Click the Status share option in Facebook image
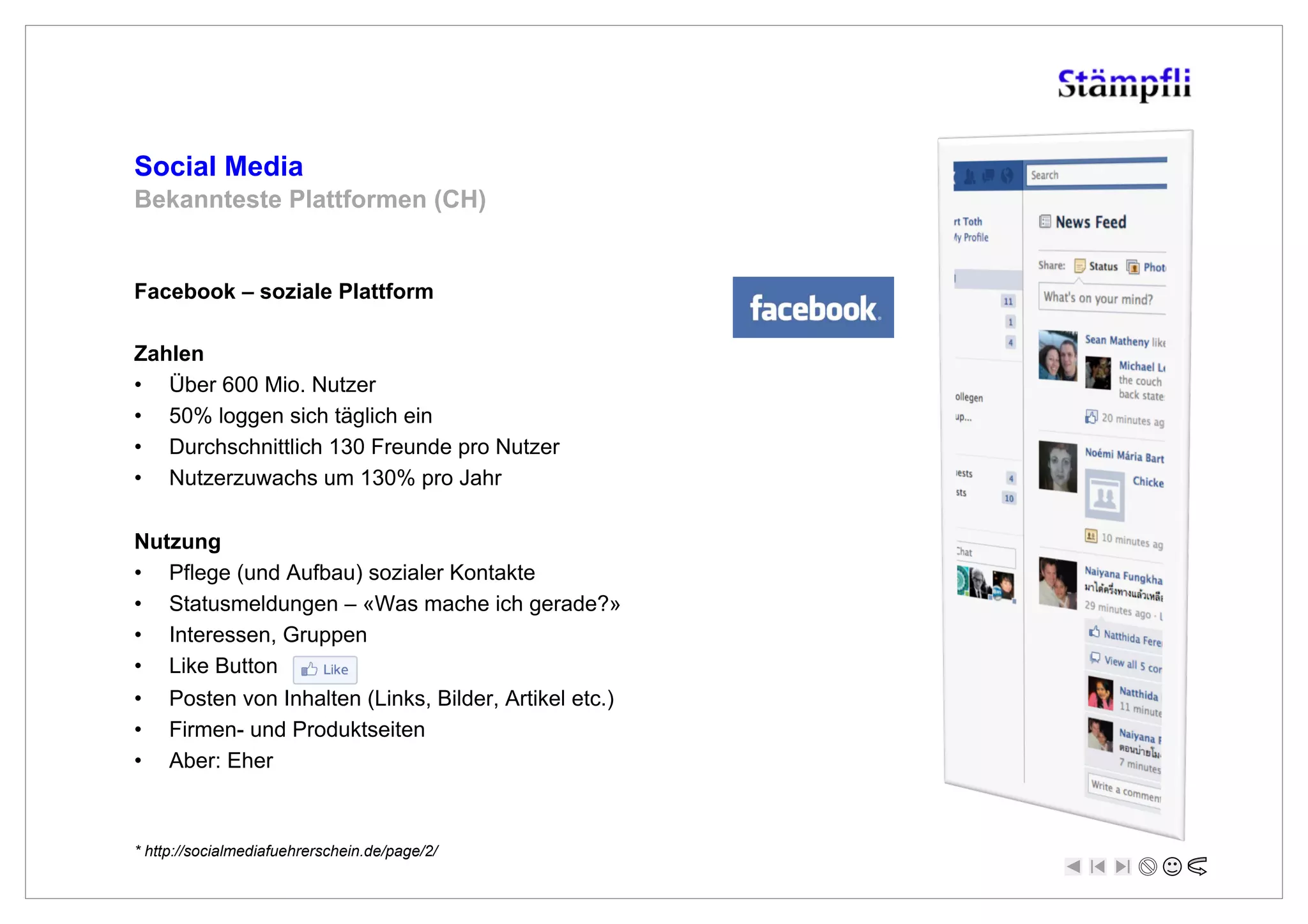 click(1096, 266)
